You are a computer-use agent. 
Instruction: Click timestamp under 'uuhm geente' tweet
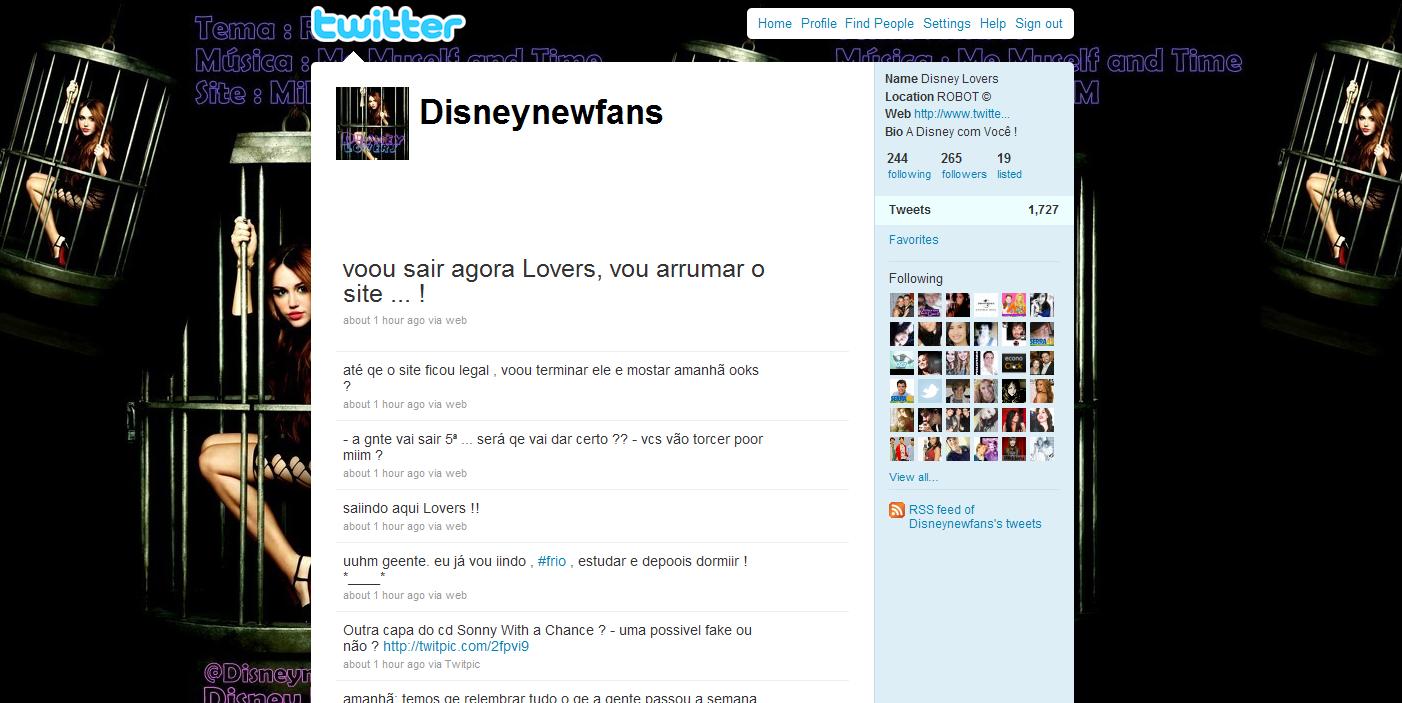(x=384, y=595)
